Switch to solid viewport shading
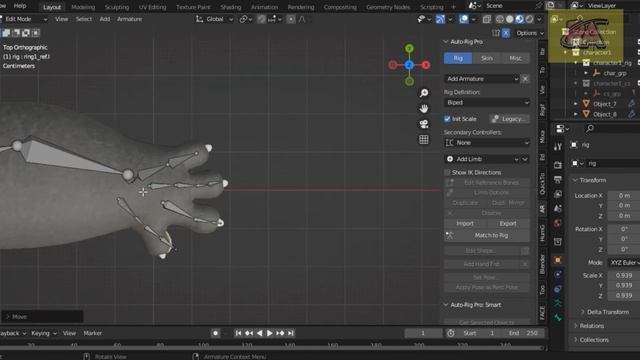Image resolution: width=640 pixels, height=360 pixels. click(x=509, y=19)
